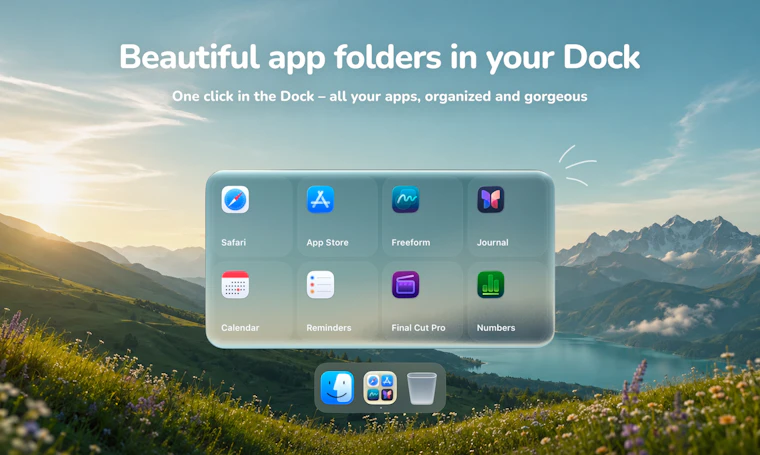Click the Calendar label text
Viewport: 760px width, 455px height.
point(240,328)
